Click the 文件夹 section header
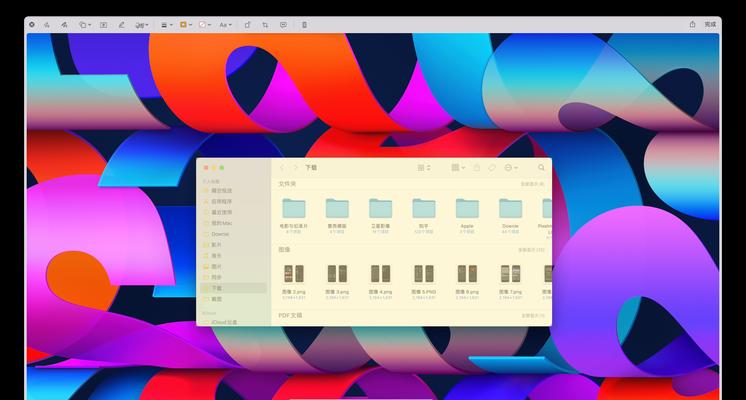The image size is (746, 400). tap(287, 184)
